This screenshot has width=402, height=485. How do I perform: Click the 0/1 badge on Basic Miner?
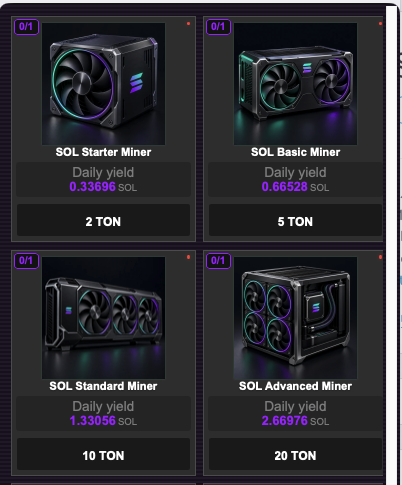pyautogui.click(x=218, y=27)
